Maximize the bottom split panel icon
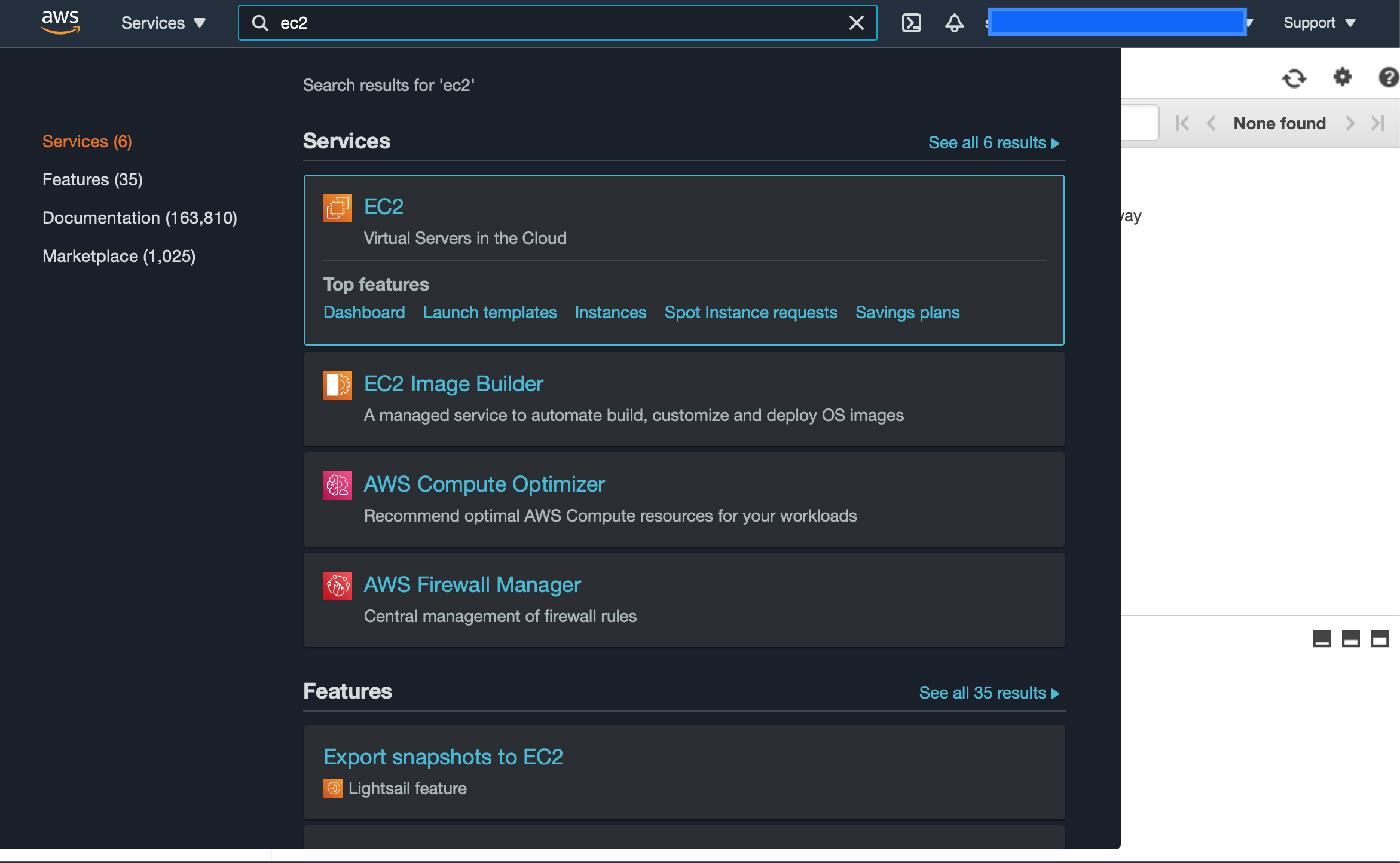Viewport: 1400px width, 863px height. pos(1379,639)
